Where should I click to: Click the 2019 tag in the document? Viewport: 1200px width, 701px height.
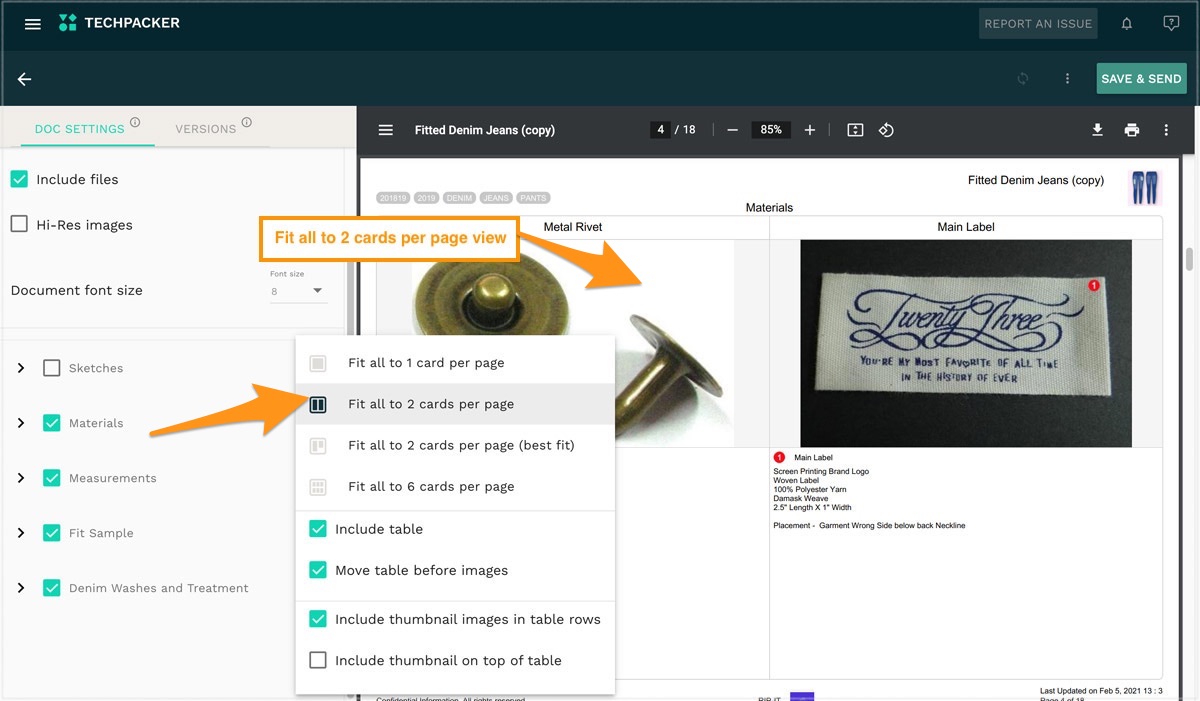click(x=427, y=198)
